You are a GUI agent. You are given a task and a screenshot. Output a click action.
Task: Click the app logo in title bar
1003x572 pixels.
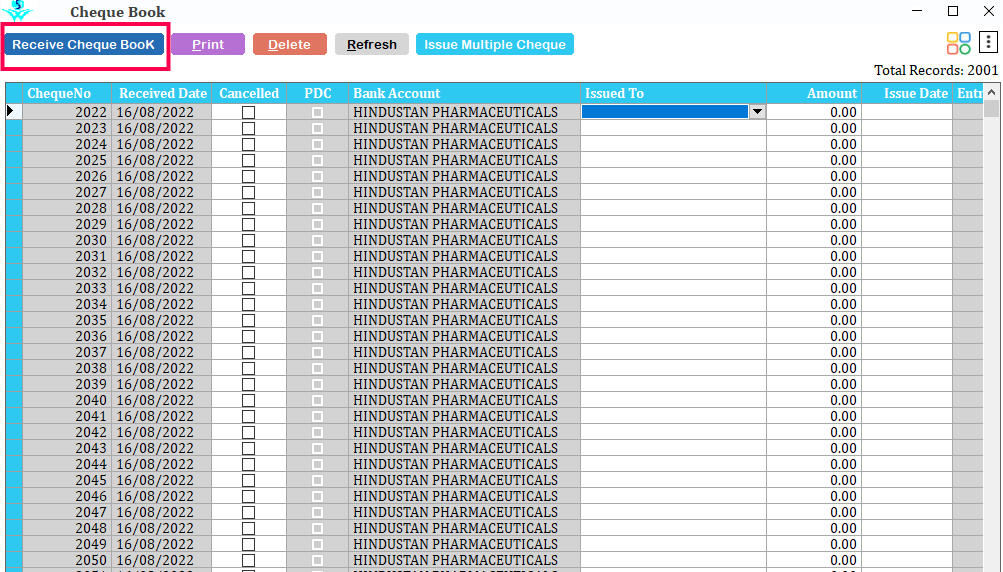click(x=17, y=10)
